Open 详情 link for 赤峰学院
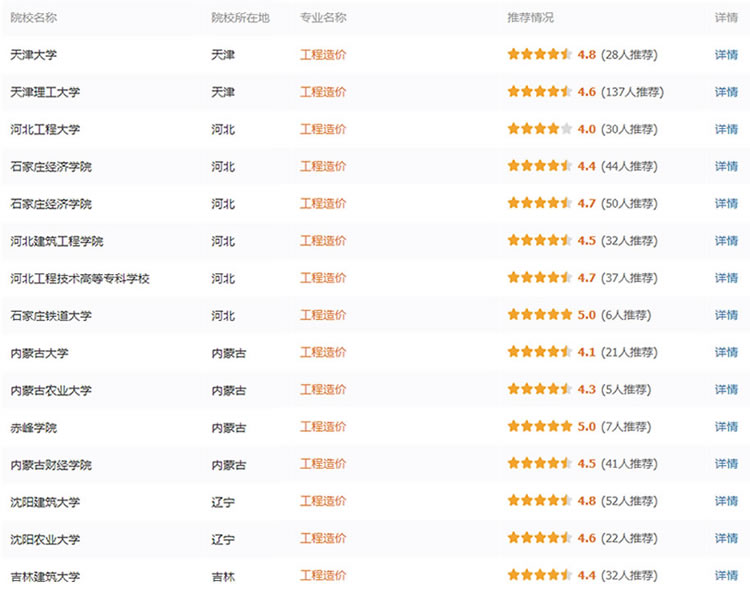This screenshot has width=750, height=591. 726,427
